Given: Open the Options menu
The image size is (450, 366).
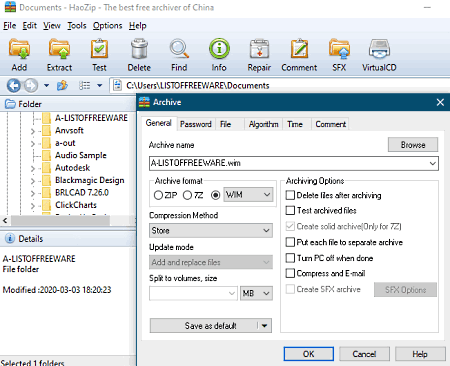Looking at the screenshot, I should [107, 26].
